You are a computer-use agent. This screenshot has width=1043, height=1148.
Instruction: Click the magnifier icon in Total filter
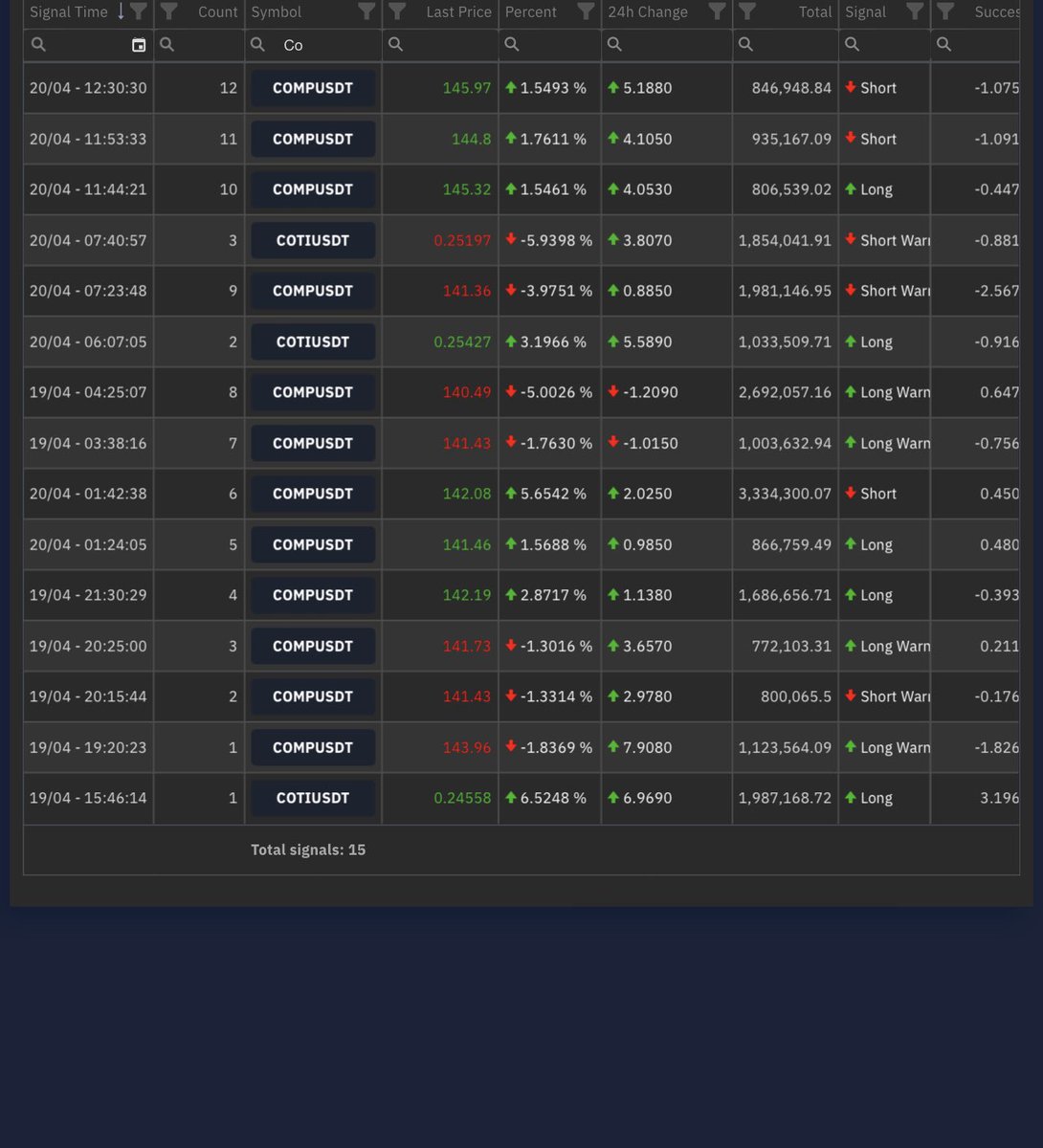pos(745,44)
